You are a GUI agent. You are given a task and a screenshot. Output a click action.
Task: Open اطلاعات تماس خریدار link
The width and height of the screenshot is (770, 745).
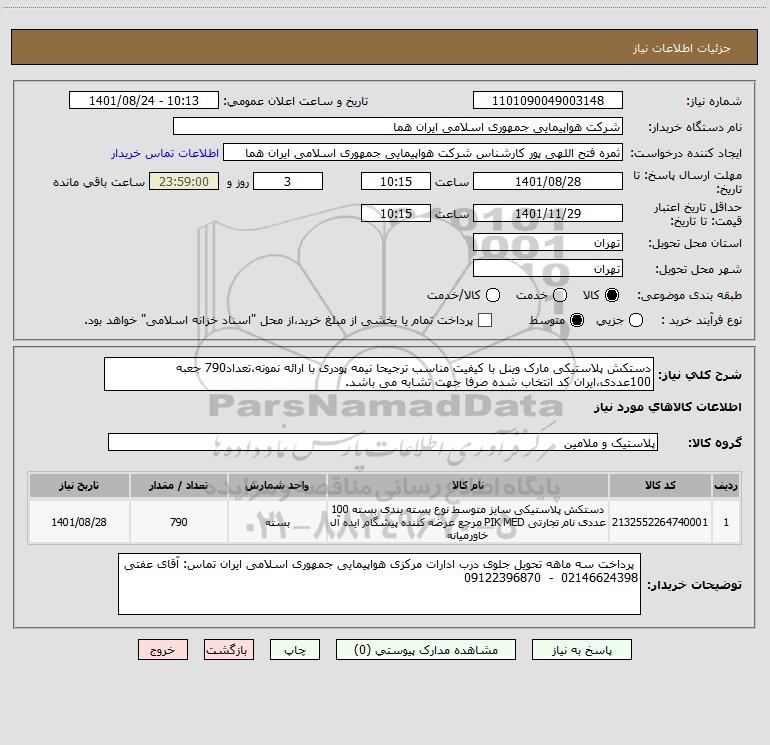[165, 153]
